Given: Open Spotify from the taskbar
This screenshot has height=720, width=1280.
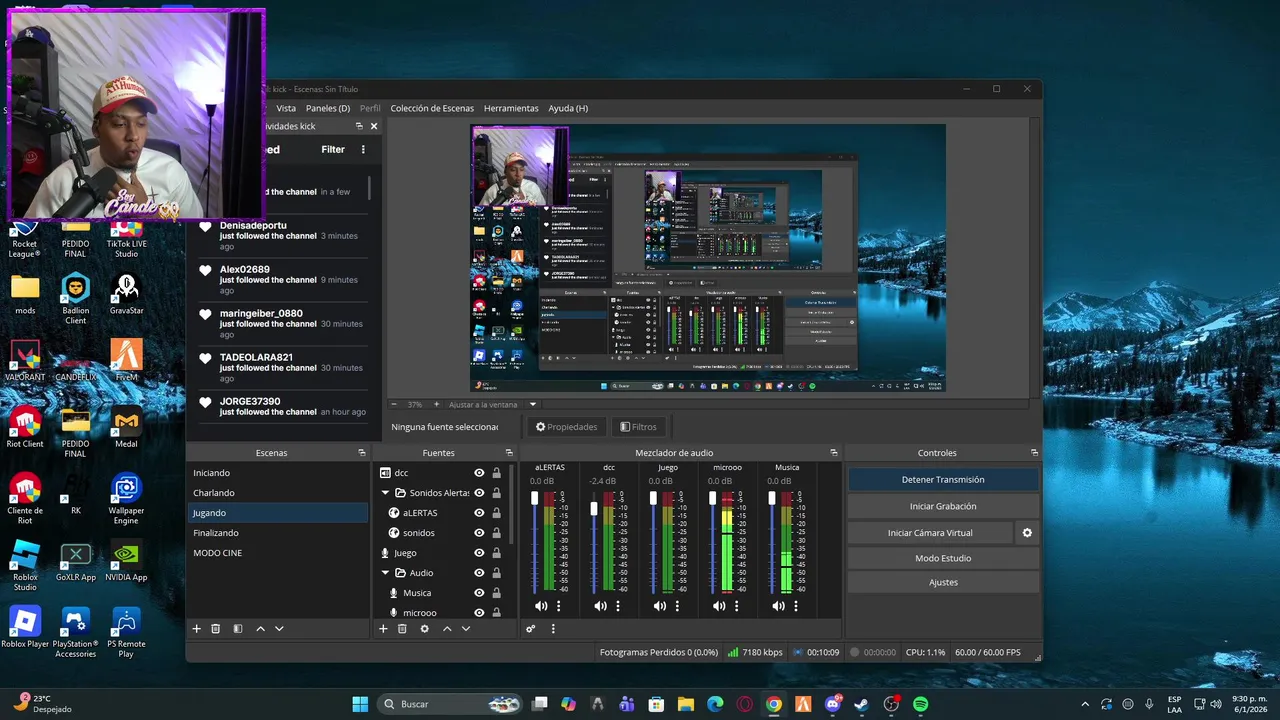Looking at the screenshot, I should click(x=921, y=704).
